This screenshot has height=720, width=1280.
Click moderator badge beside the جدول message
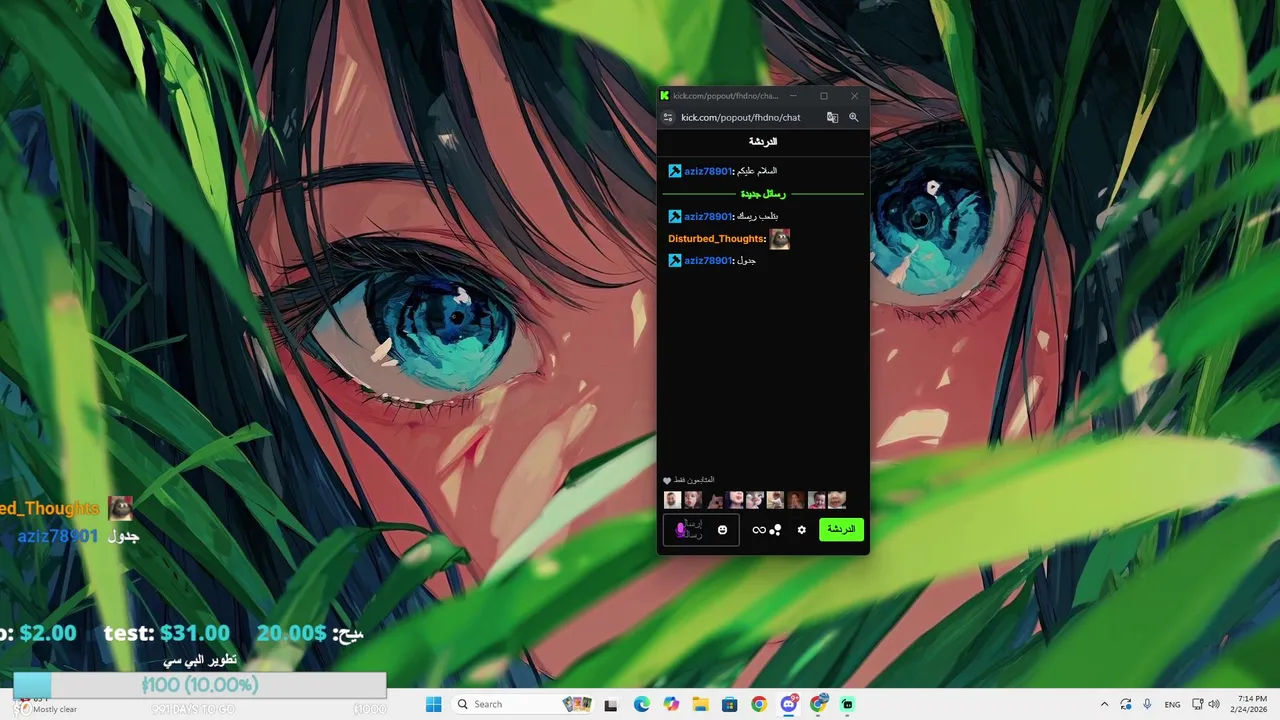click(675, 261)
